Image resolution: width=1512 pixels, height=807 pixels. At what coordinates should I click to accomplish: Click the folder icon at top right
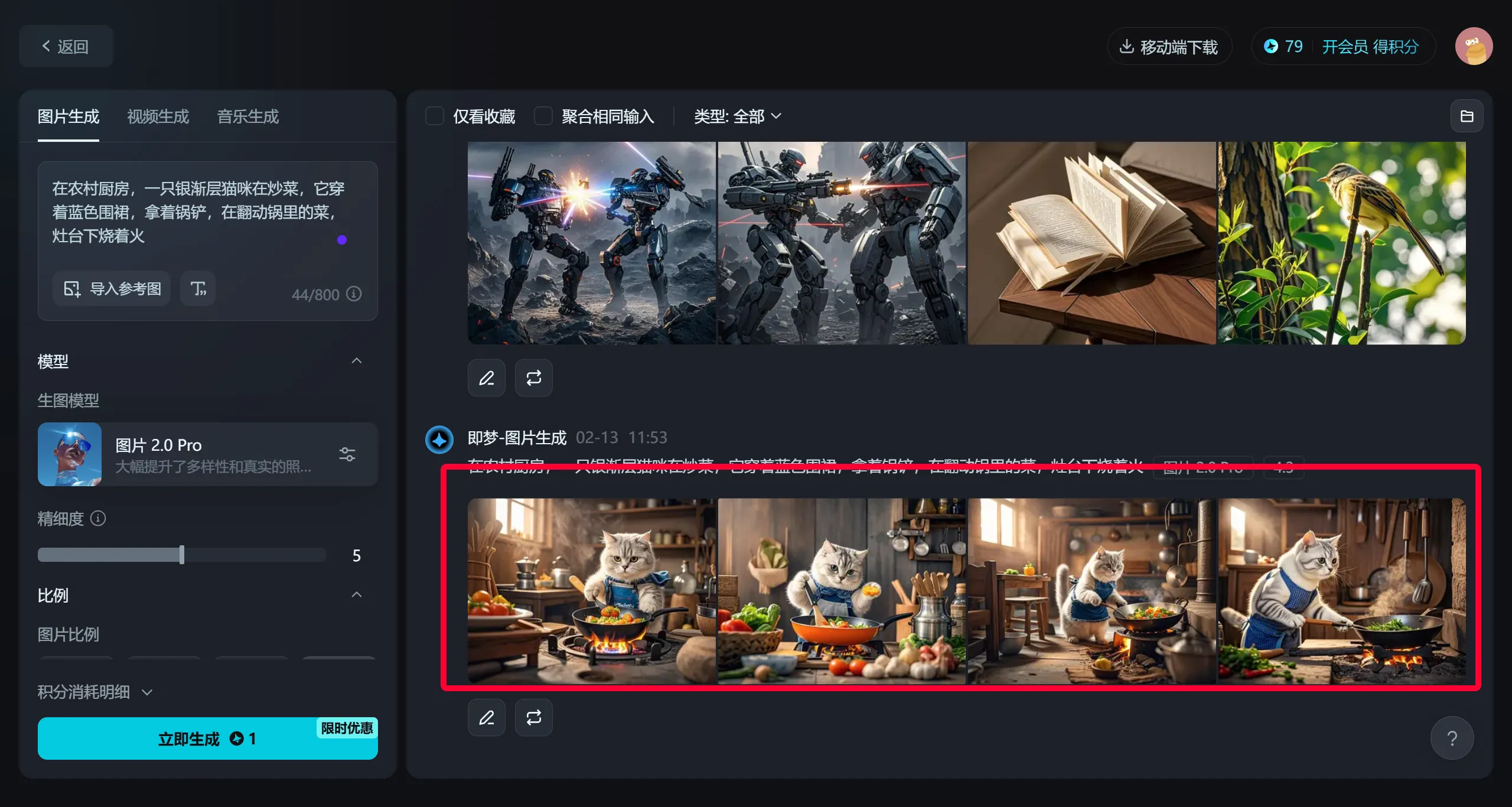tap(1467, 116)
